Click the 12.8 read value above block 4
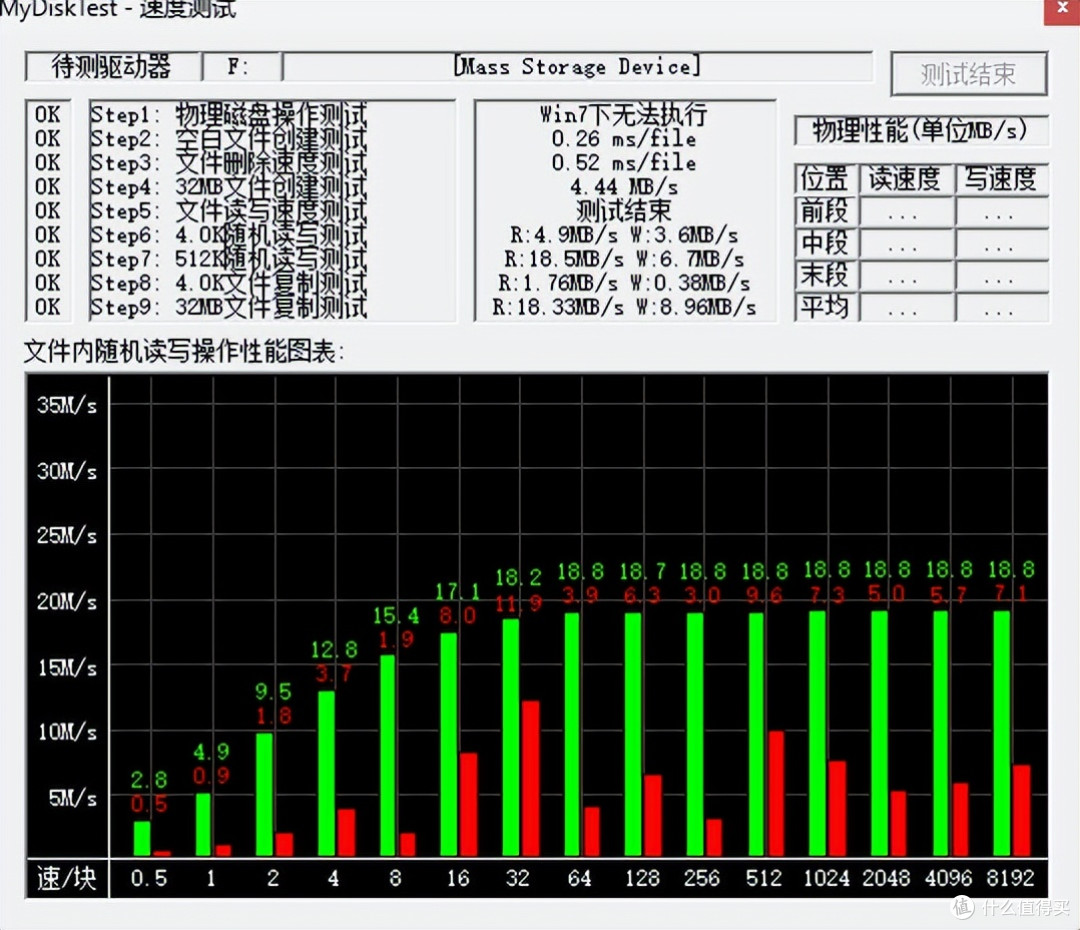Screen dimensions: 1080x930 tap(334, 649)
